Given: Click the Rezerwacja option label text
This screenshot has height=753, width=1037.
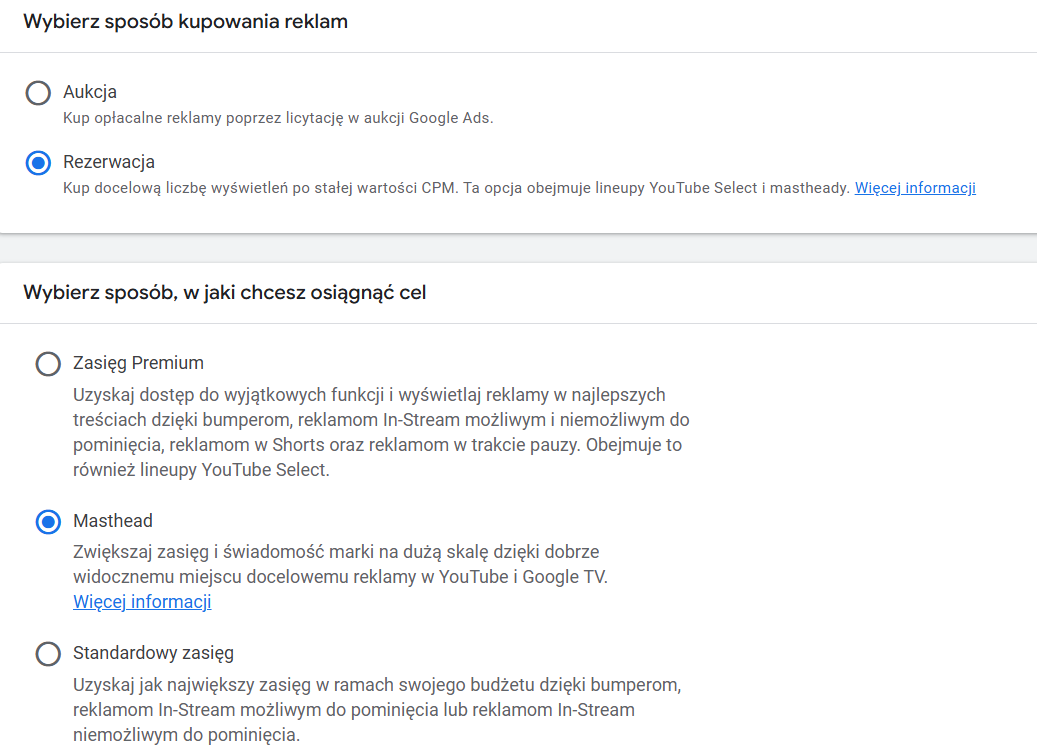Looking at the screenshot, I should click(109, 162).
